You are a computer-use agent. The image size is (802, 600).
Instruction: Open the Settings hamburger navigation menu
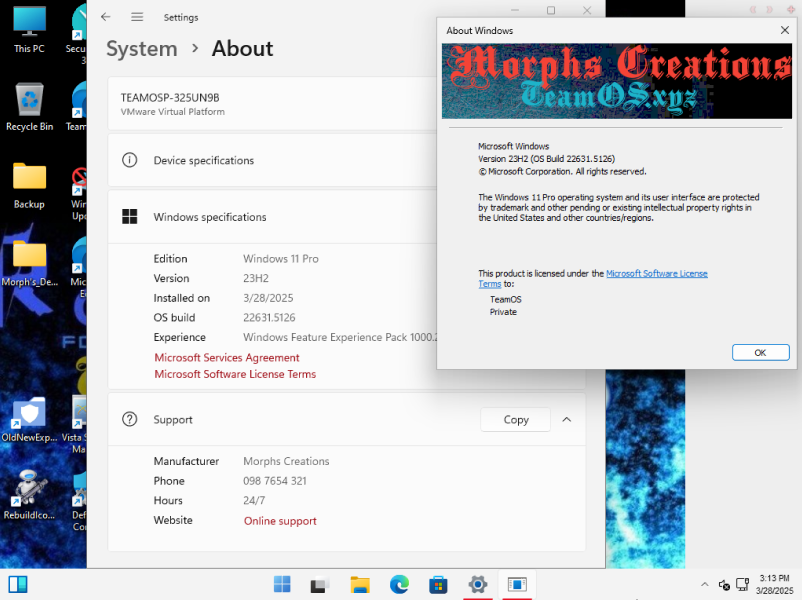coord(137,17)
